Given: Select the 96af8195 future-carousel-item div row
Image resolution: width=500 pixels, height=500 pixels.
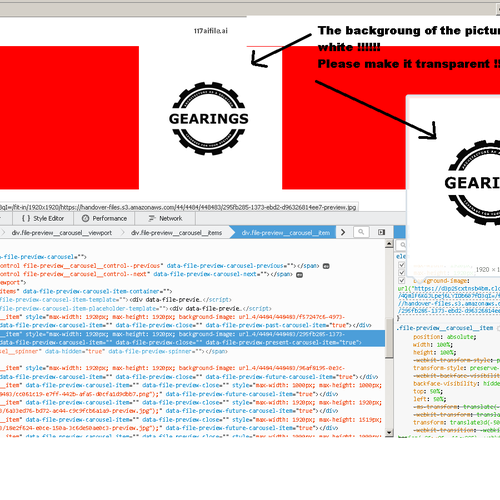Looking at the screenshot, I should pyautogui.click(x=192, y=372).
